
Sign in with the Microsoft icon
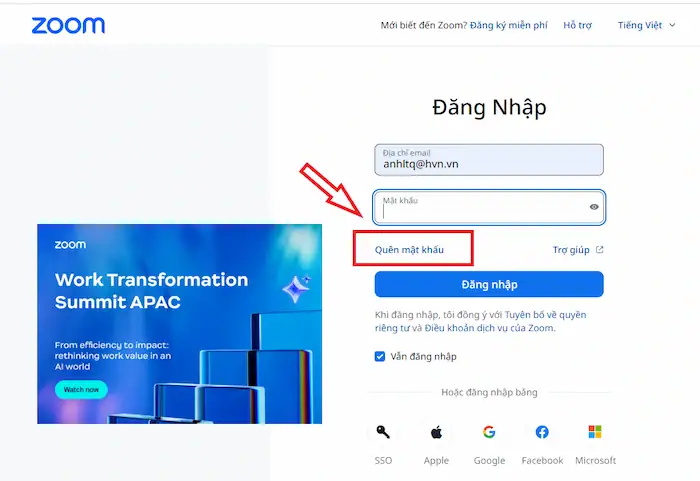[x=595, y=433]
